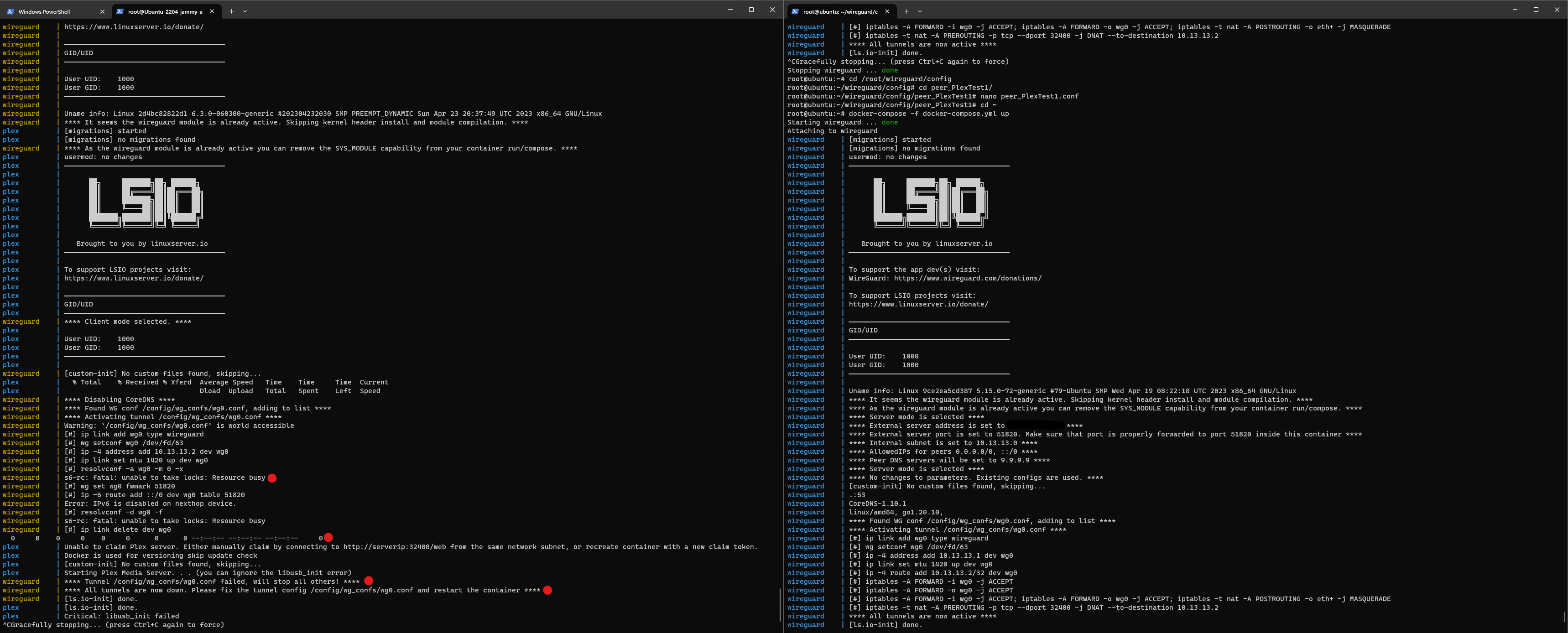Screen dimensions: 1568x633
Task: Click the PowerShell icon on Windows PowerShell tab
Action: coord(10,11)
